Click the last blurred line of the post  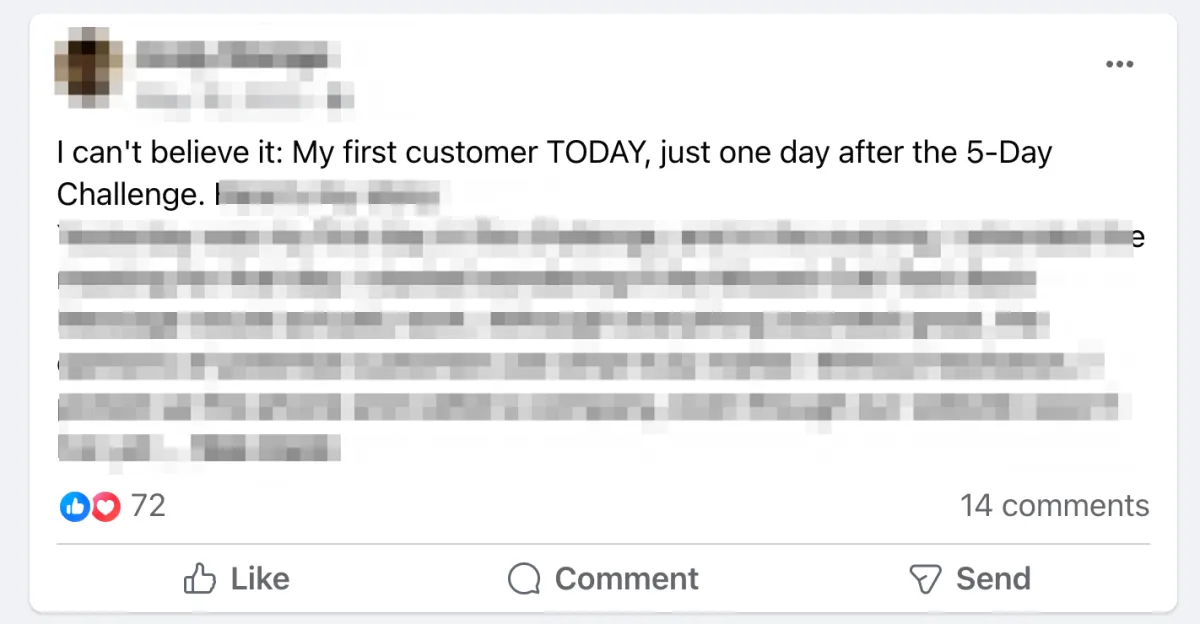(199, 447)
